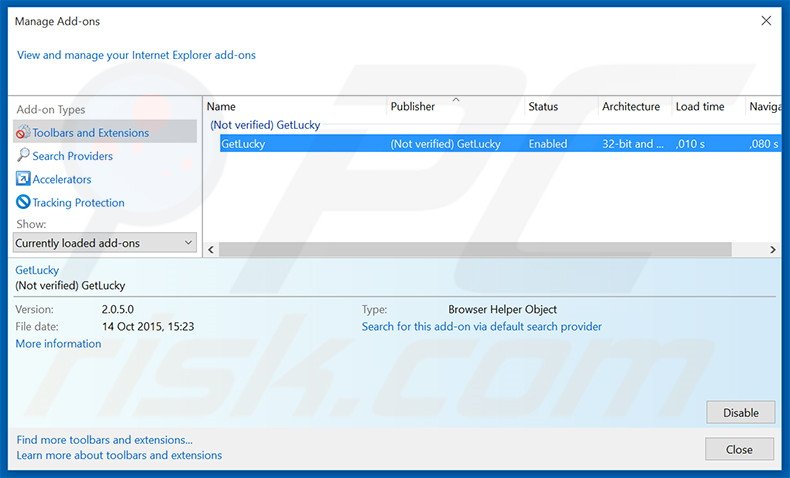Screen dimensions: 790x478
Task: Click the Close button
Action: tap(739, 449)
